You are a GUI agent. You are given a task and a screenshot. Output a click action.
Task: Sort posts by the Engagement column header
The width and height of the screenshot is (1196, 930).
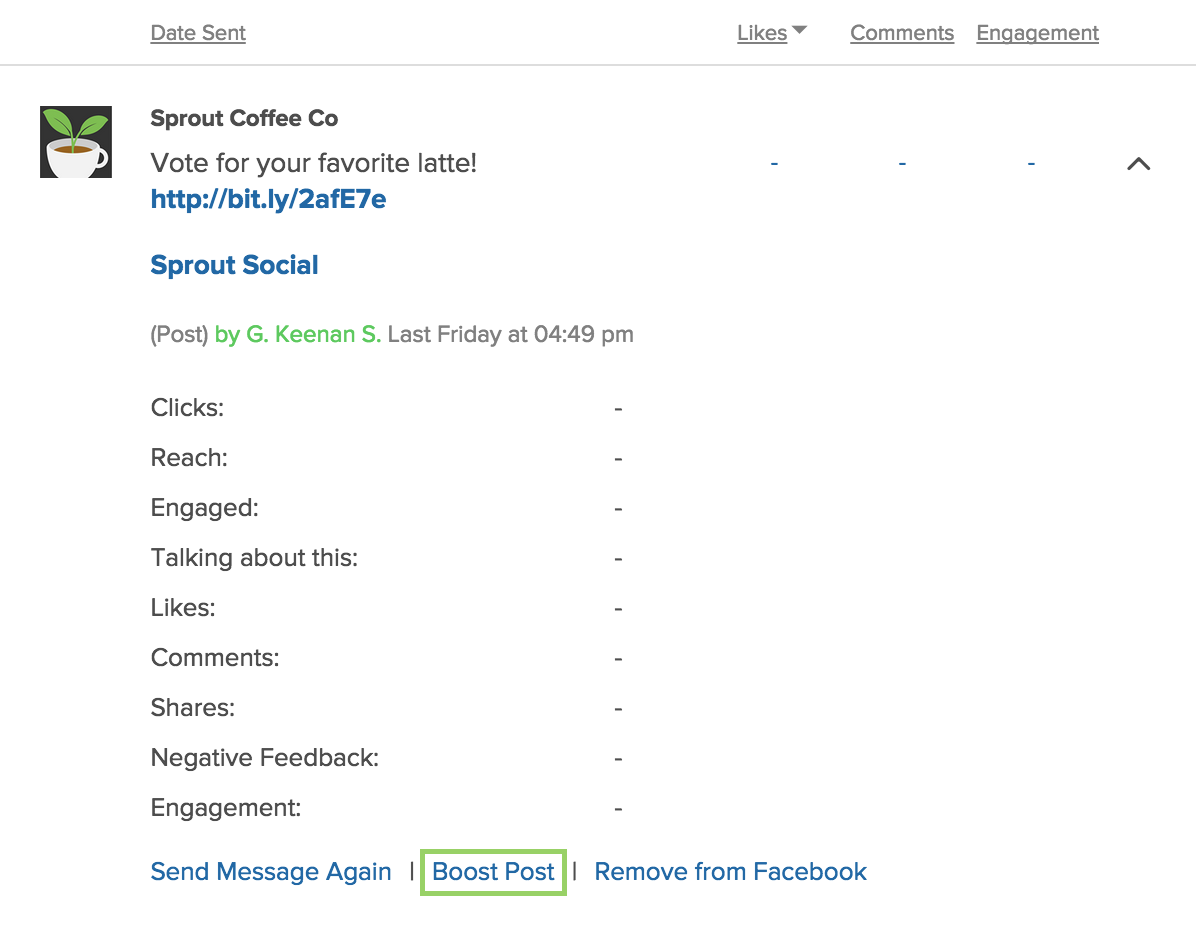click(x=1037, y=33)
